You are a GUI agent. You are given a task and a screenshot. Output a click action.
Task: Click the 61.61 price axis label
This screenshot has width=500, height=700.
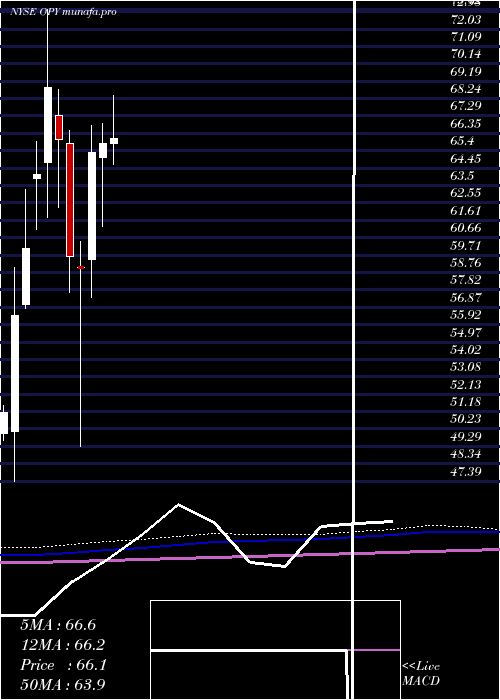[466, 211]
